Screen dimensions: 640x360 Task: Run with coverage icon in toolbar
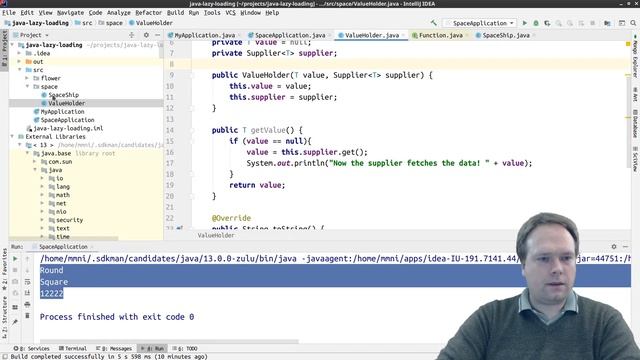(547, 23)
